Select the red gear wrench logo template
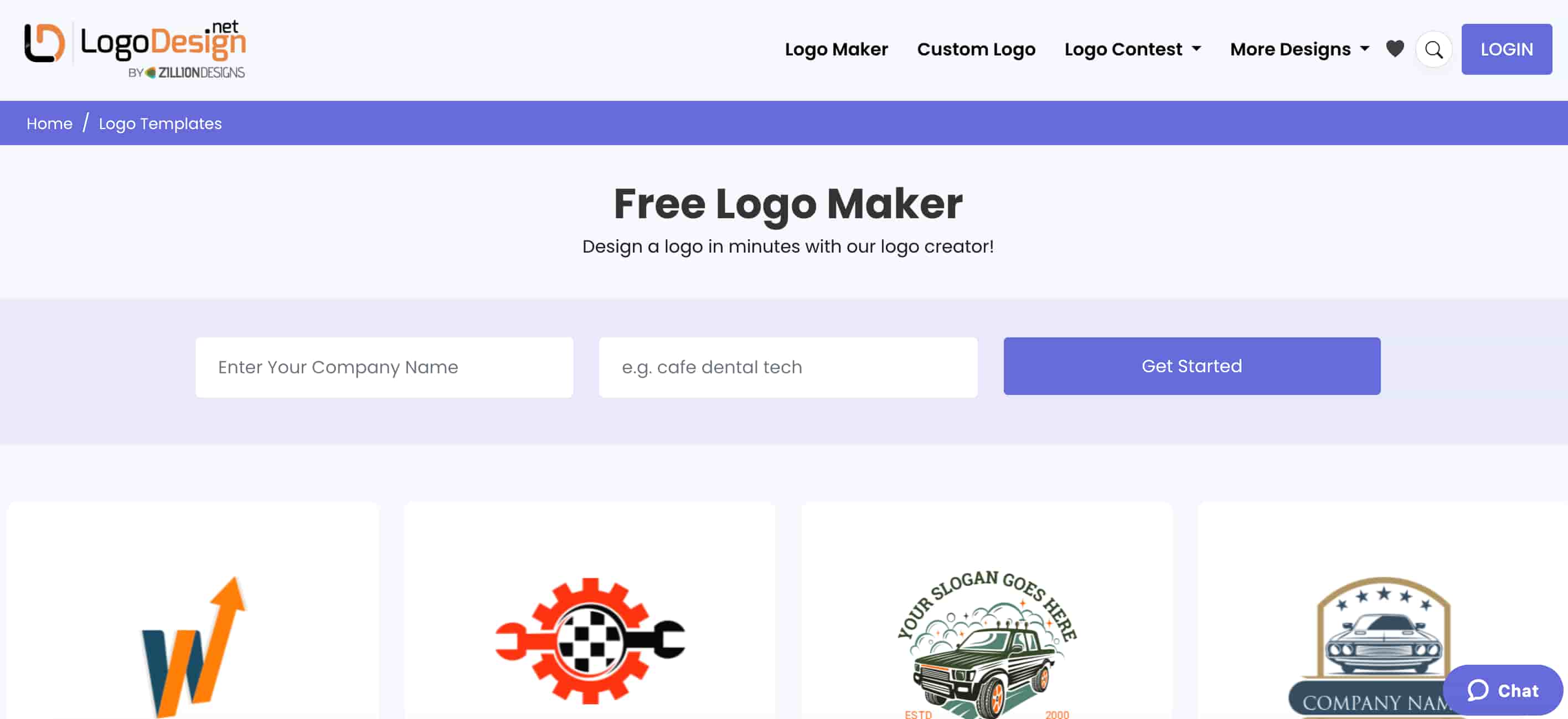The image size is (1568, 719). [x=589, y=610]
